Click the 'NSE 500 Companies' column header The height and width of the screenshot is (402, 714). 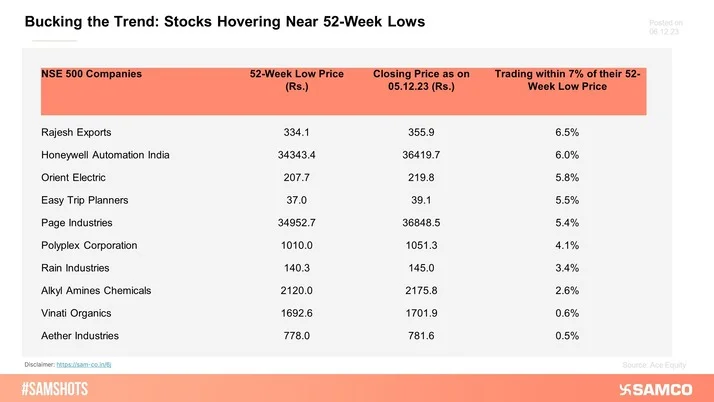[91, 74]
